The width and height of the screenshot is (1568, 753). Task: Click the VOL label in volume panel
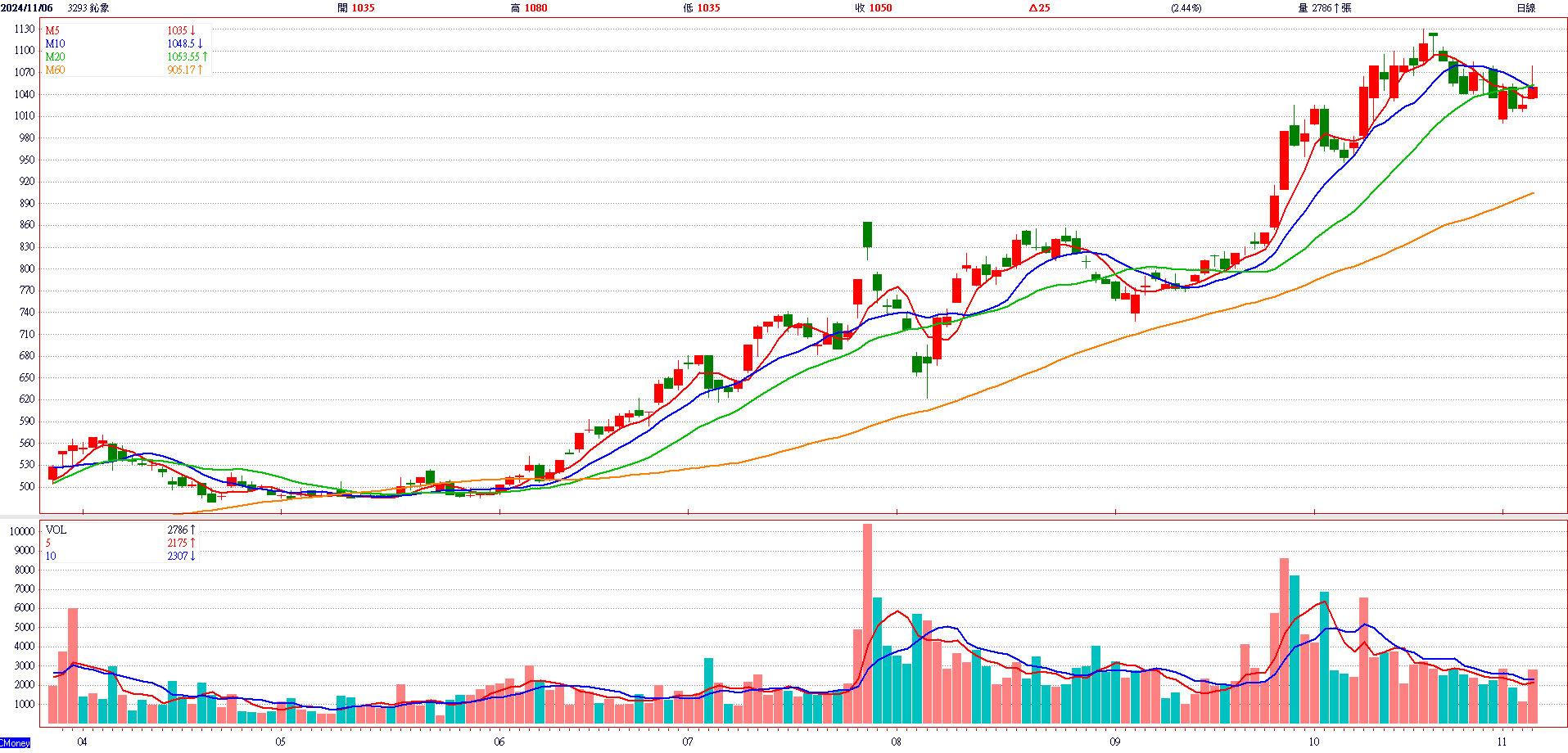(56, 530)
